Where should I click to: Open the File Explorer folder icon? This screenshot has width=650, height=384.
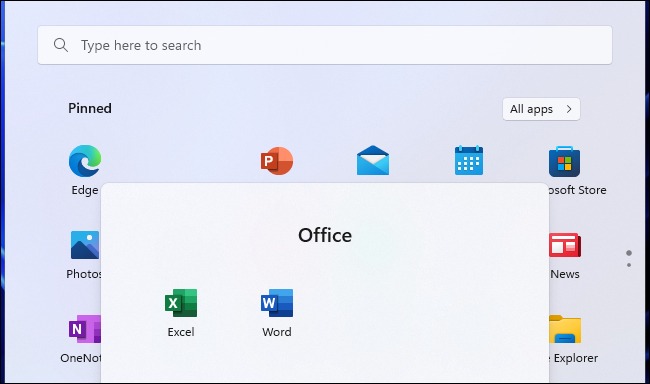click(x=565, y=329)
